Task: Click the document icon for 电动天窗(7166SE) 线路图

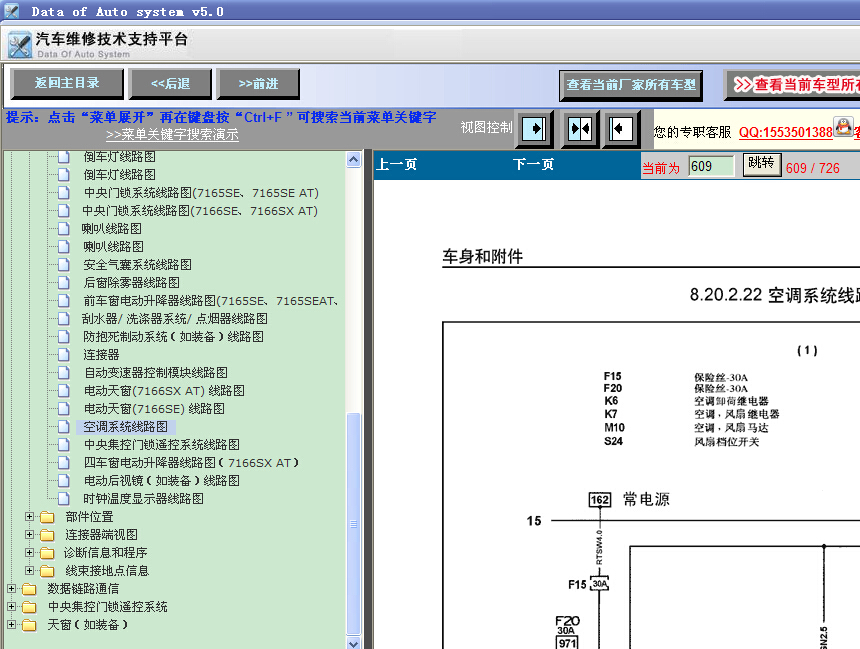Action: (x=64, y=409)
